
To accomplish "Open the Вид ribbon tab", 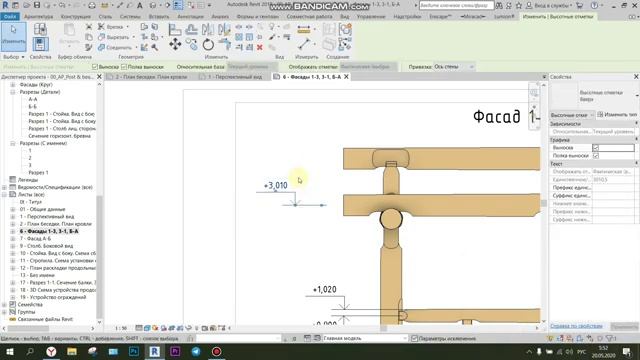I will (344, 16).
